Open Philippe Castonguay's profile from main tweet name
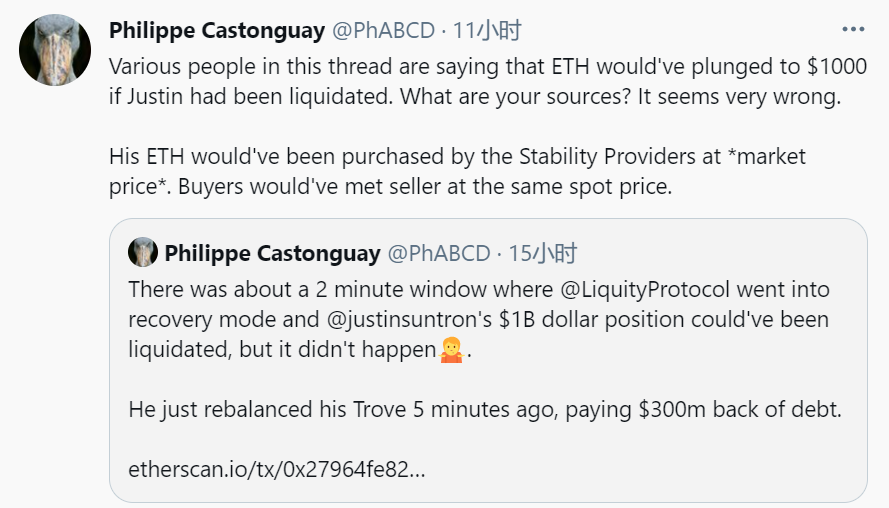 (216, 30)
